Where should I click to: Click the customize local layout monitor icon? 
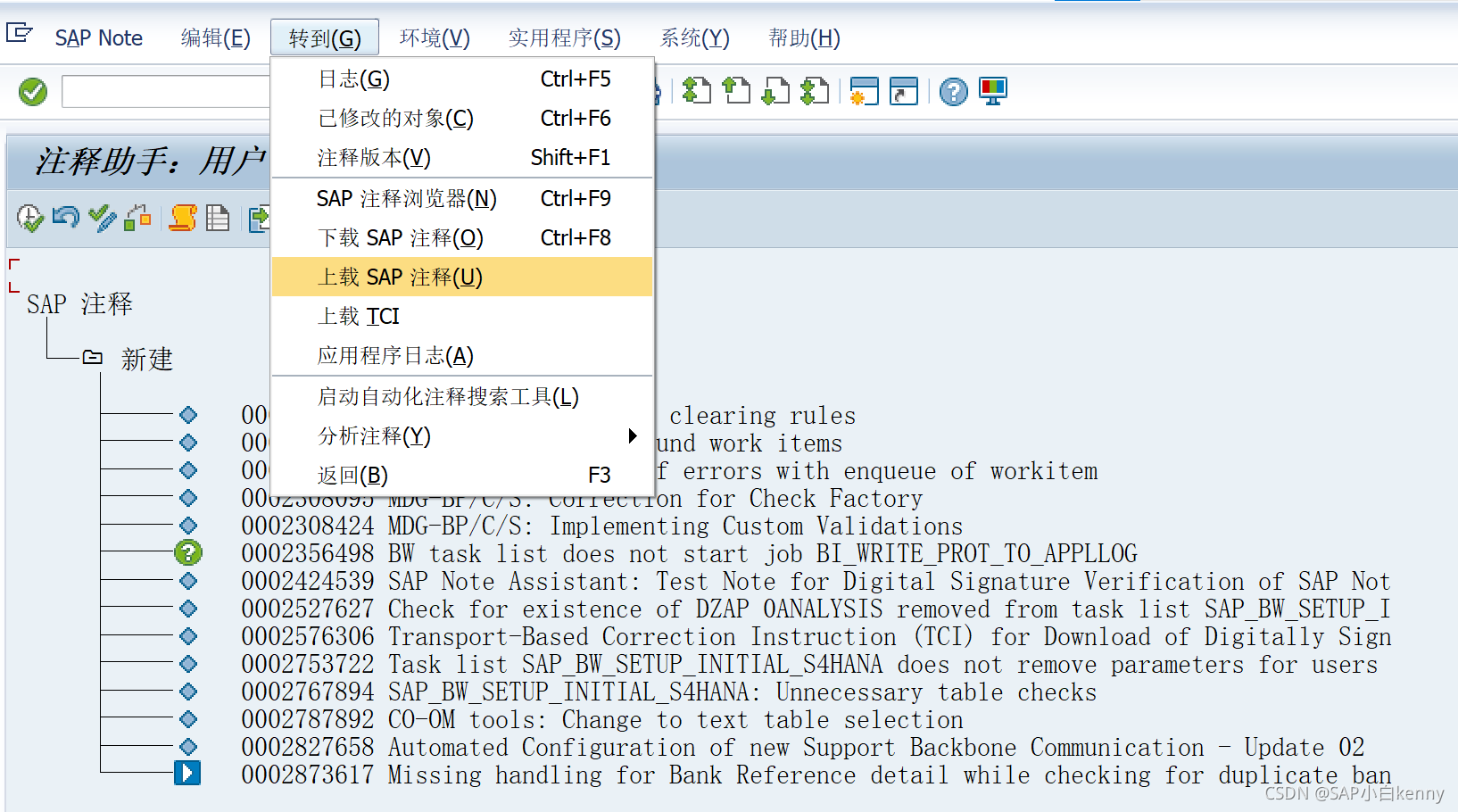point(993,91)
